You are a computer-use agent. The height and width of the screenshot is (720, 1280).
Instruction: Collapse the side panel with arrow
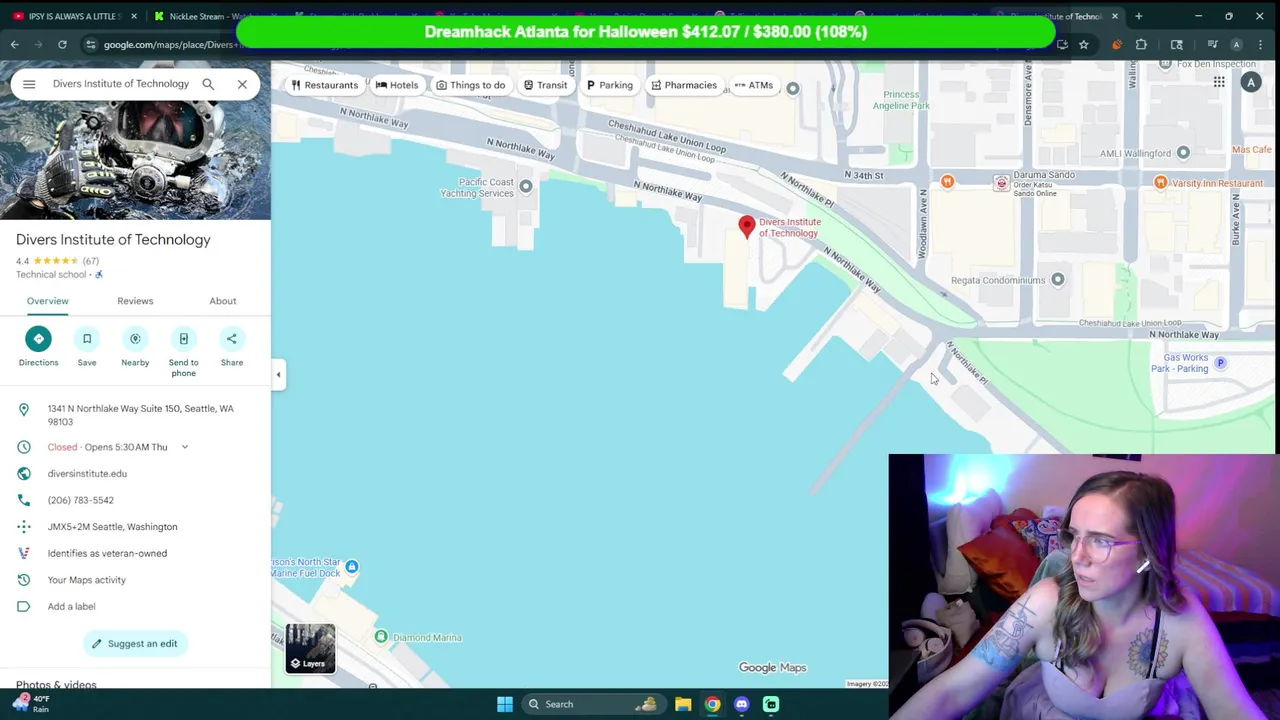click(x=278, y=375)
